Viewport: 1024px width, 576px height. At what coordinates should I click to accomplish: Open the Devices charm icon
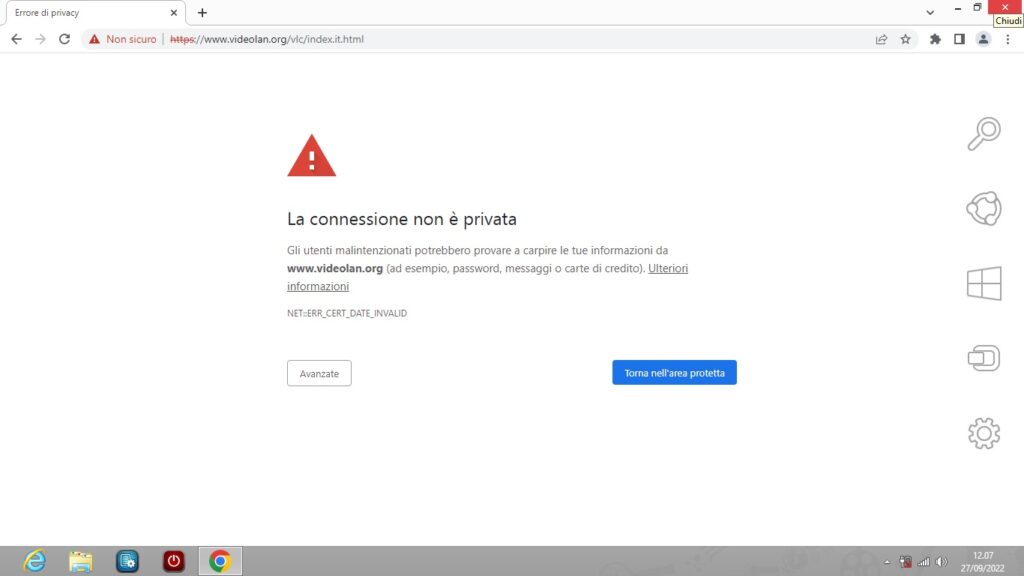(x=984, y=358)
